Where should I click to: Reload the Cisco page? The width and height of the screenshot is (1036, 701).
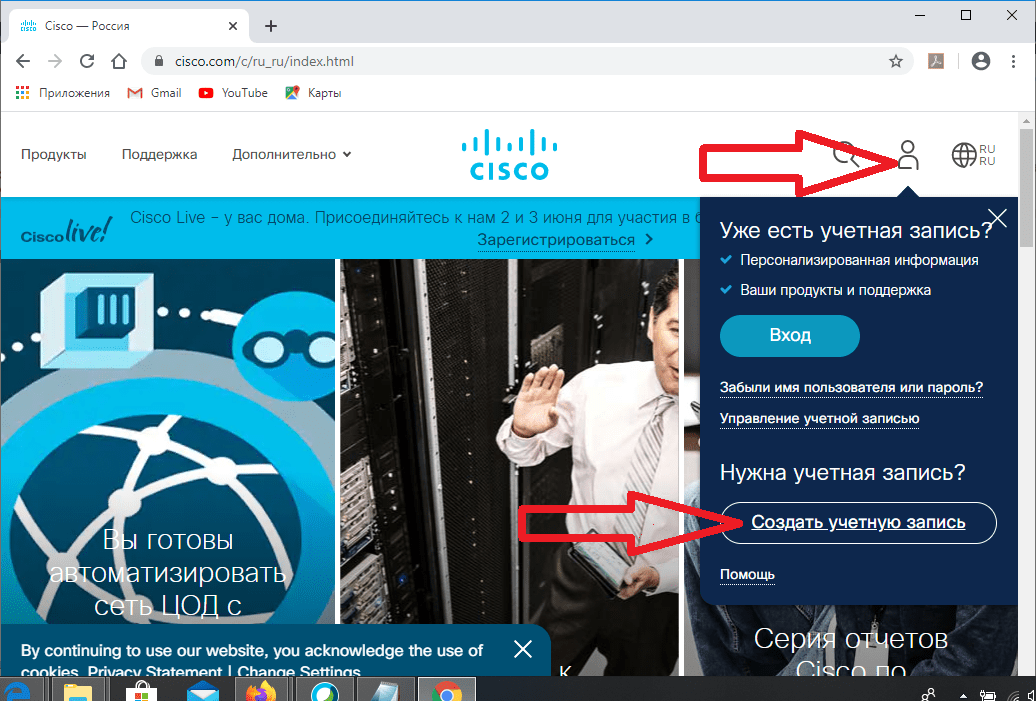87,61
